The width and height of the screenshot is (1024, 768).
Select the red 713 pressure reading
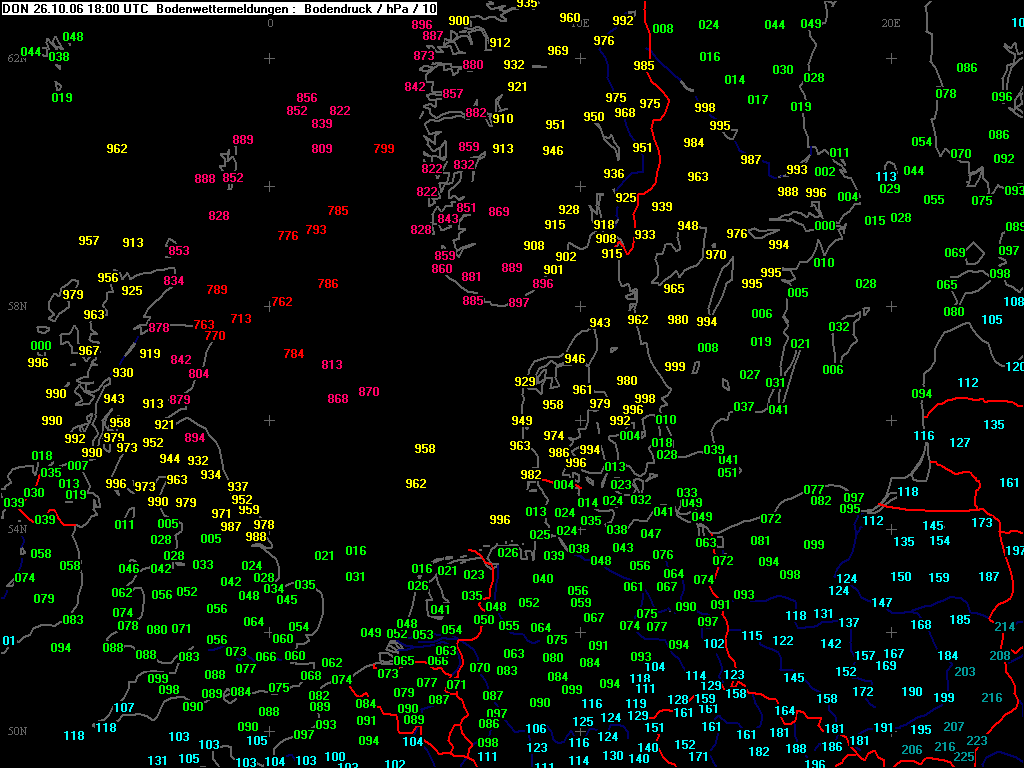click(x=241, y=319)
